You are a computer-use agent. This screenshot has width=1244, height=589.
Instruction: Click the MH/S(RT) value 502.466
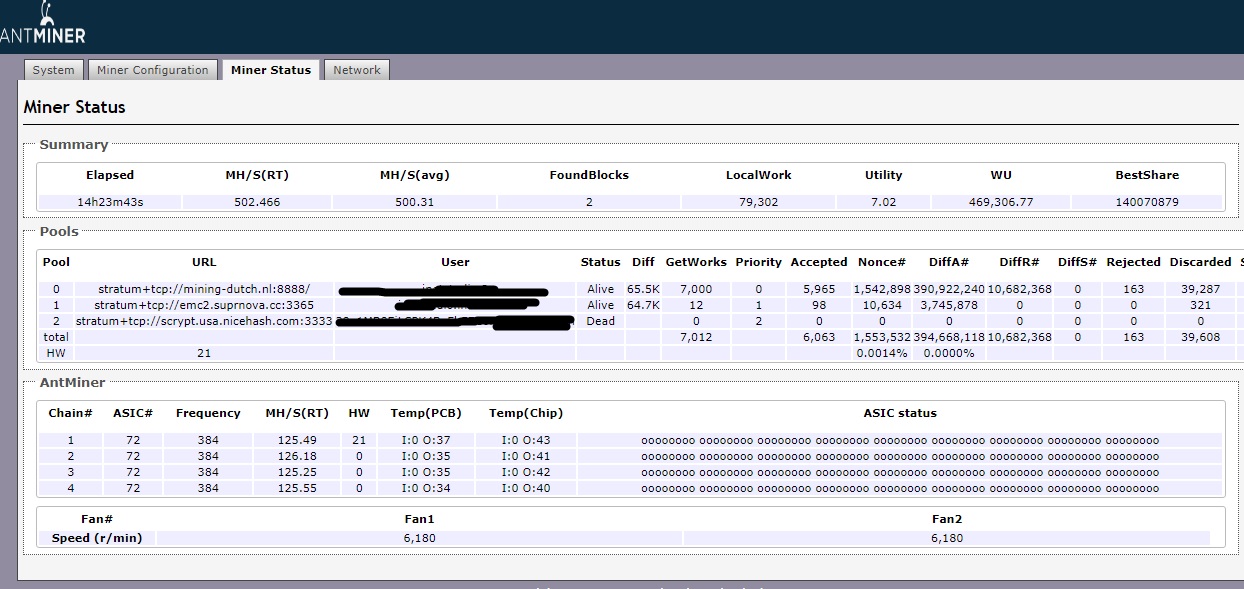tap(257, 202)
